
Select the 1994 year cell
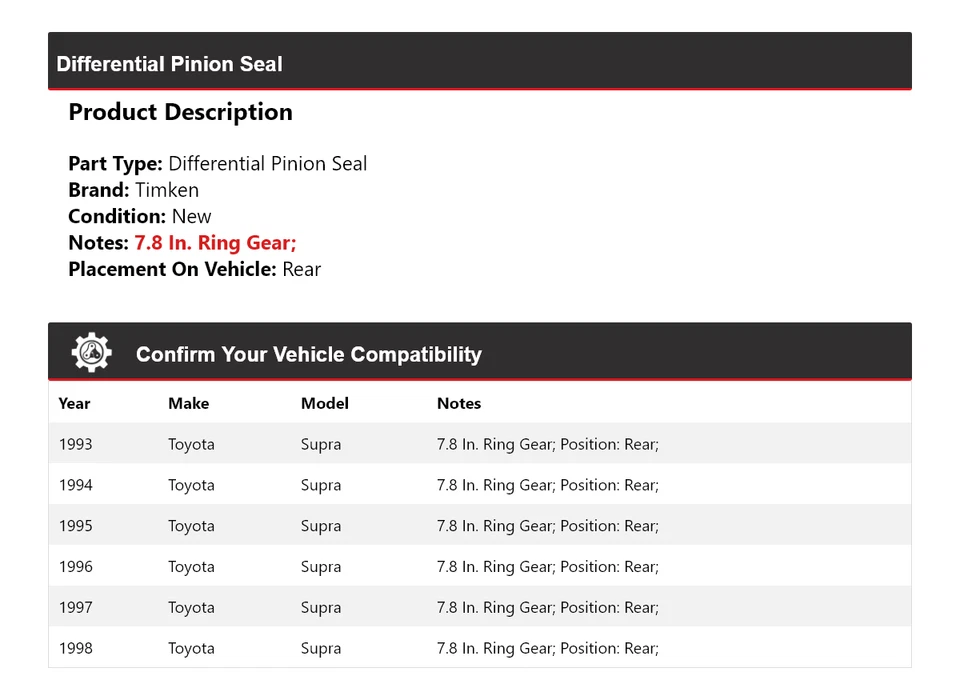tap(75, 485)
